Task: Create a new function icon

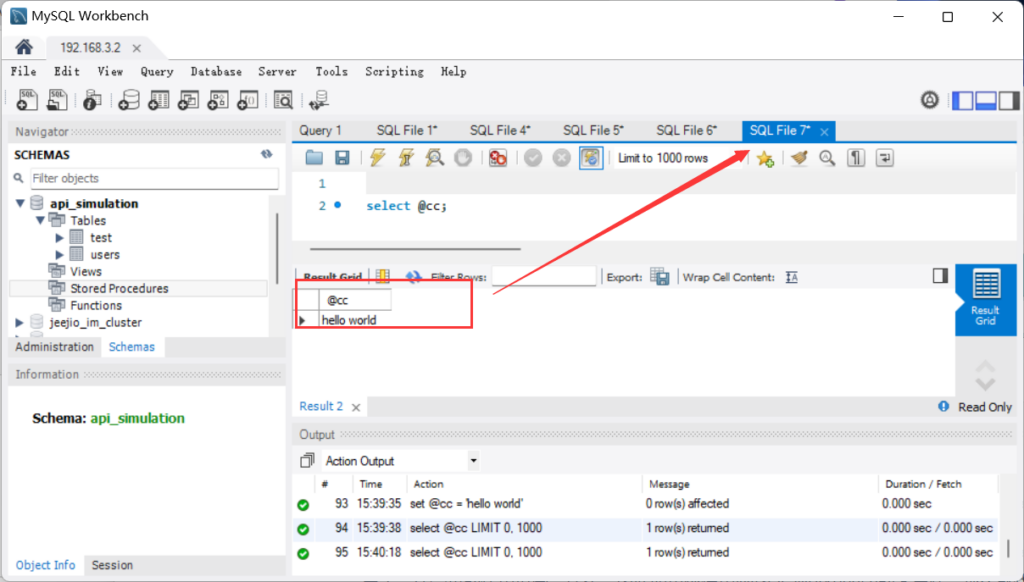Action: (248, 100)
